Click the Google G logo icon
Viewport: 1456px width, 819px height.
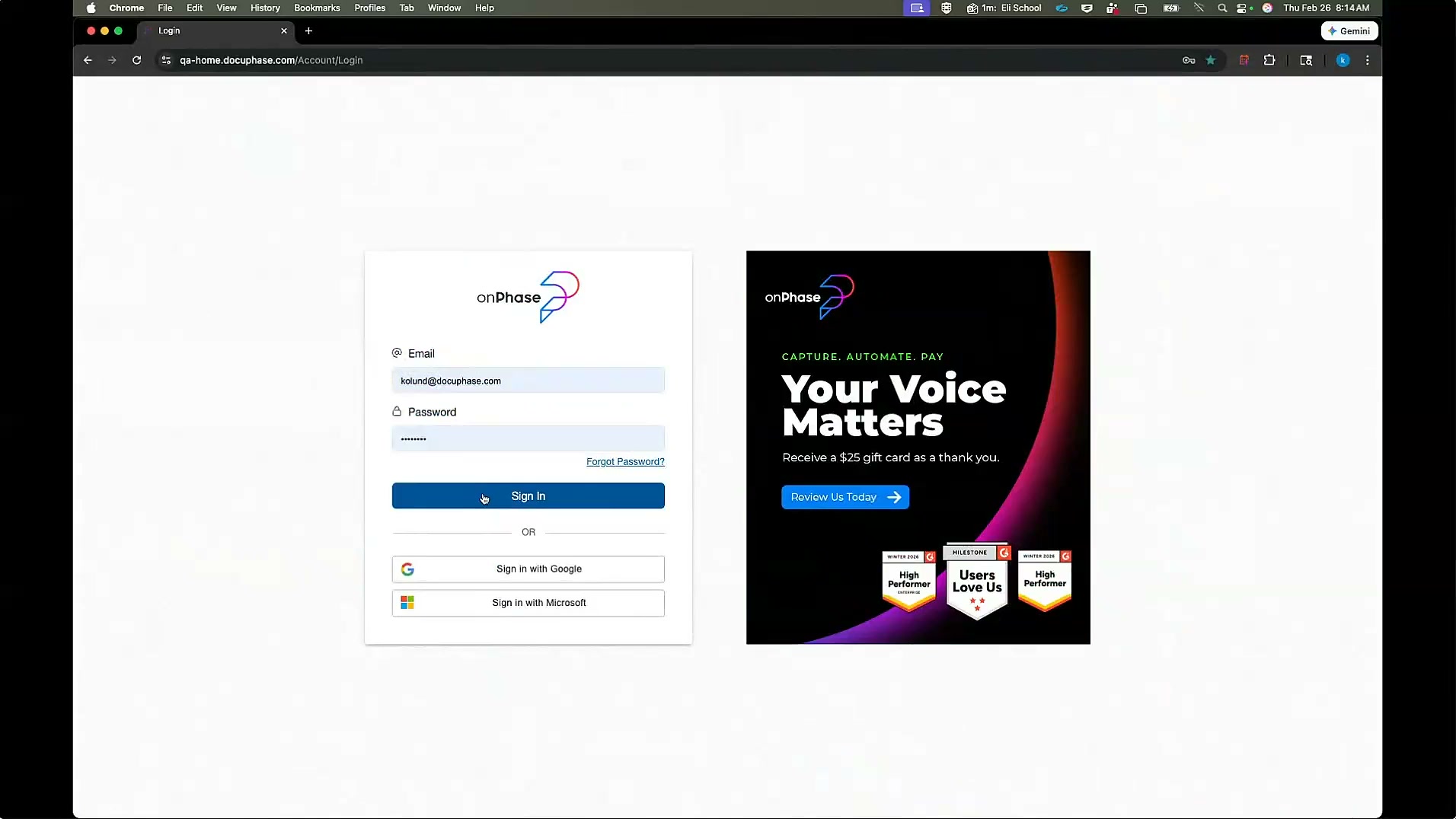click(x=407, y=569)
